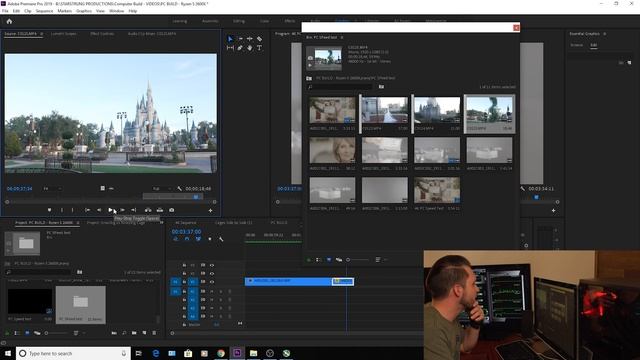
Task: Click Mark In in Source monitor
Action: coord(62,210)
